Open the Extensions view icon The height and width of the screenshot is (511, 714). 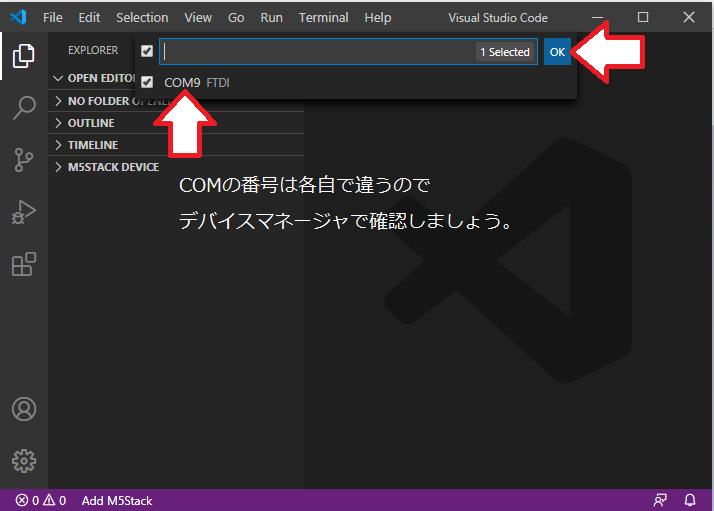(23, 264)
